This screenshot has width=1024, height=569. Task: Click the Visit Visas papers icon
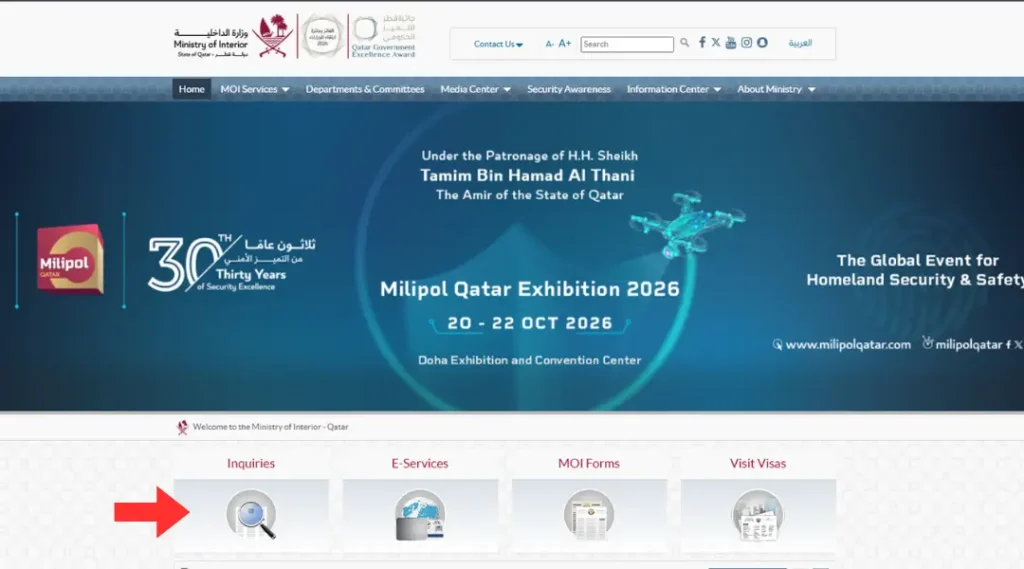tap(758, 515)
